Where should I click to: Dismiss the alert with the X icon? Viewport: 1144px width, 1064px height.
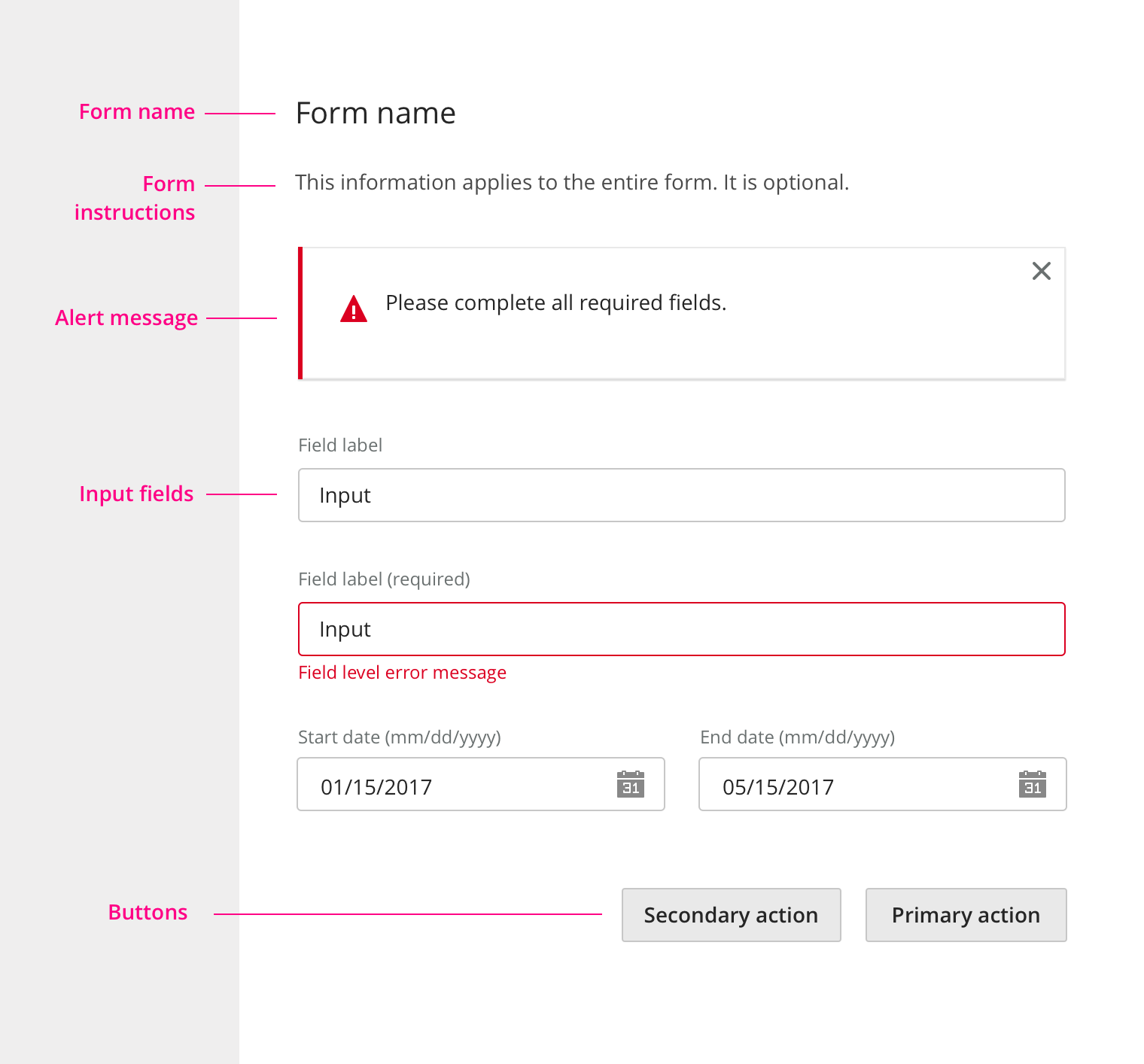click(1041, 271)
